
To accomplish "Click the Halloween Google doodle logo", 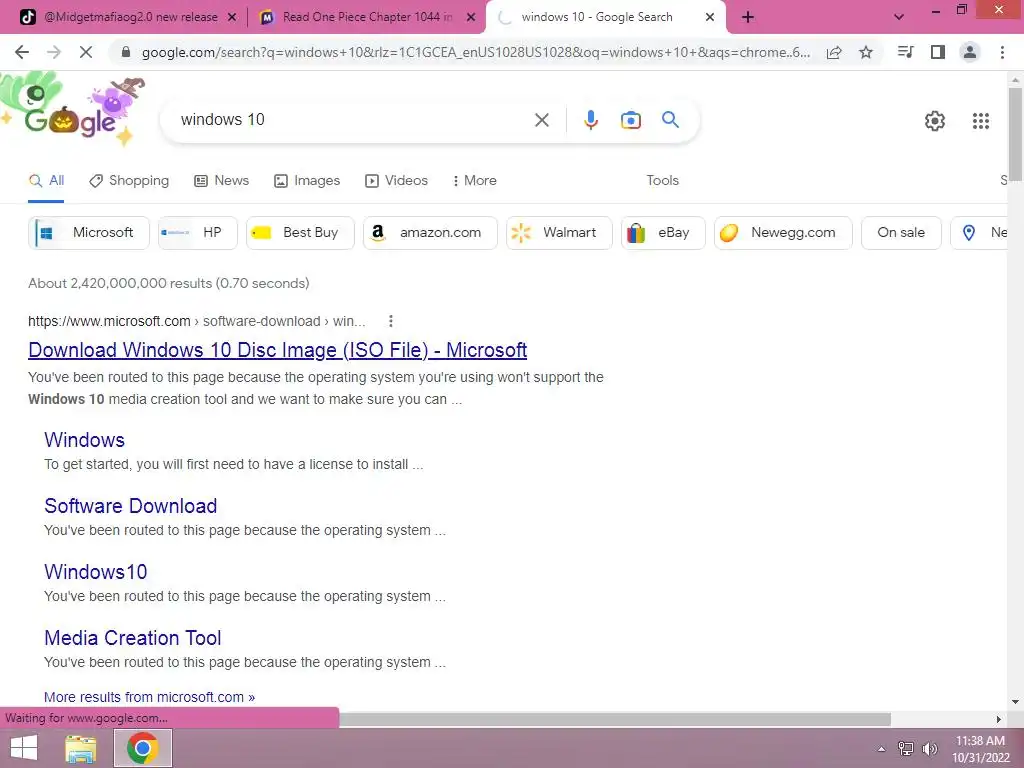I will (x=72, y=108).
